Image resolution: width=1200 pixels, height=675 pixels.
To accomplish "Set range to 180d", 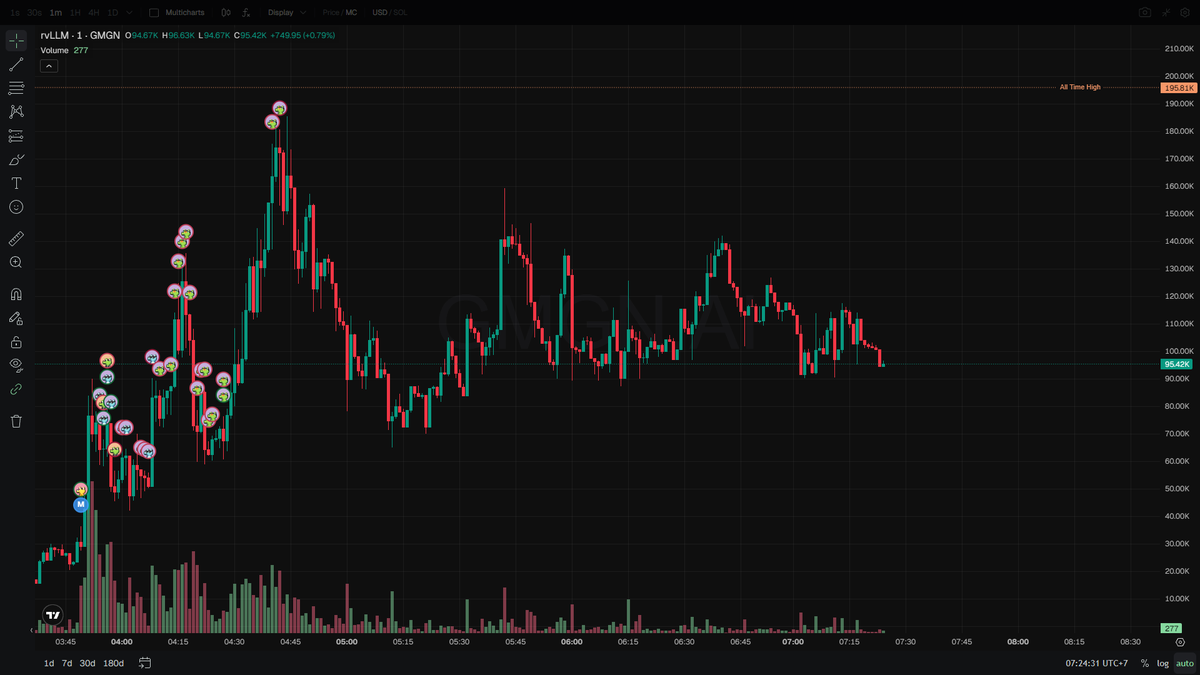I will [x=114, y=663].
